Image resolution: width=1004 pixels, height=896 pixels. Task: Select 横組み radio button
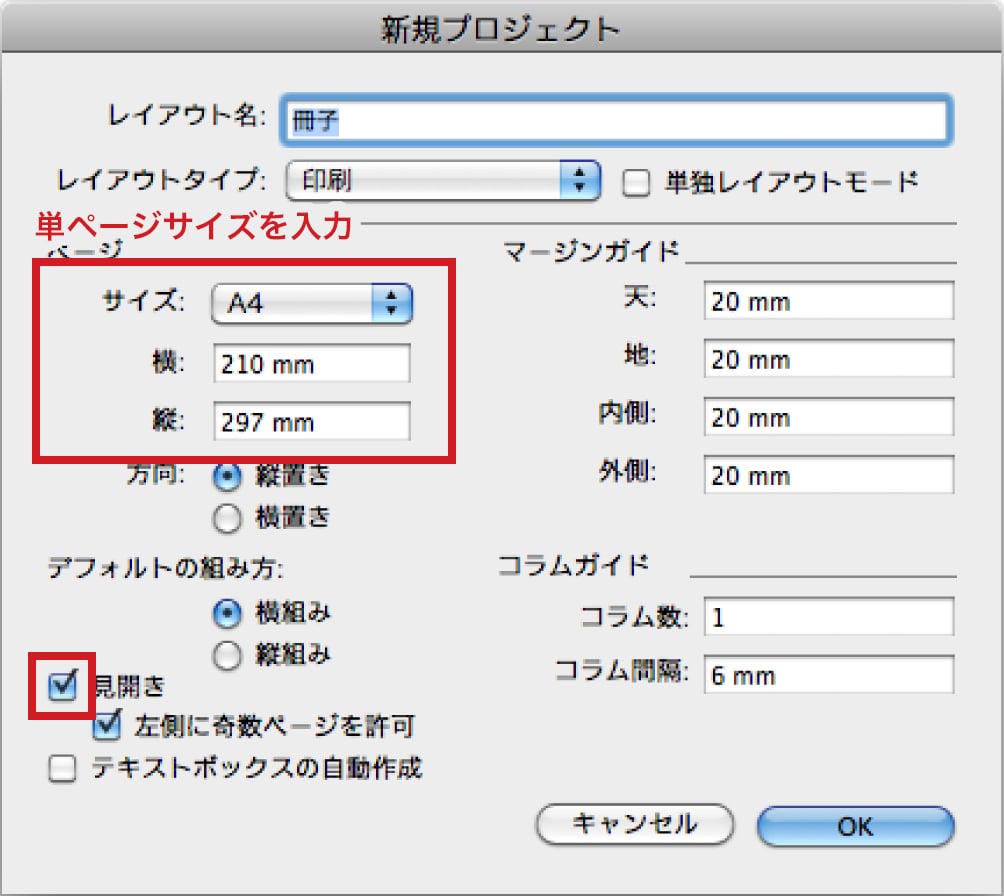tap(228, 612)
